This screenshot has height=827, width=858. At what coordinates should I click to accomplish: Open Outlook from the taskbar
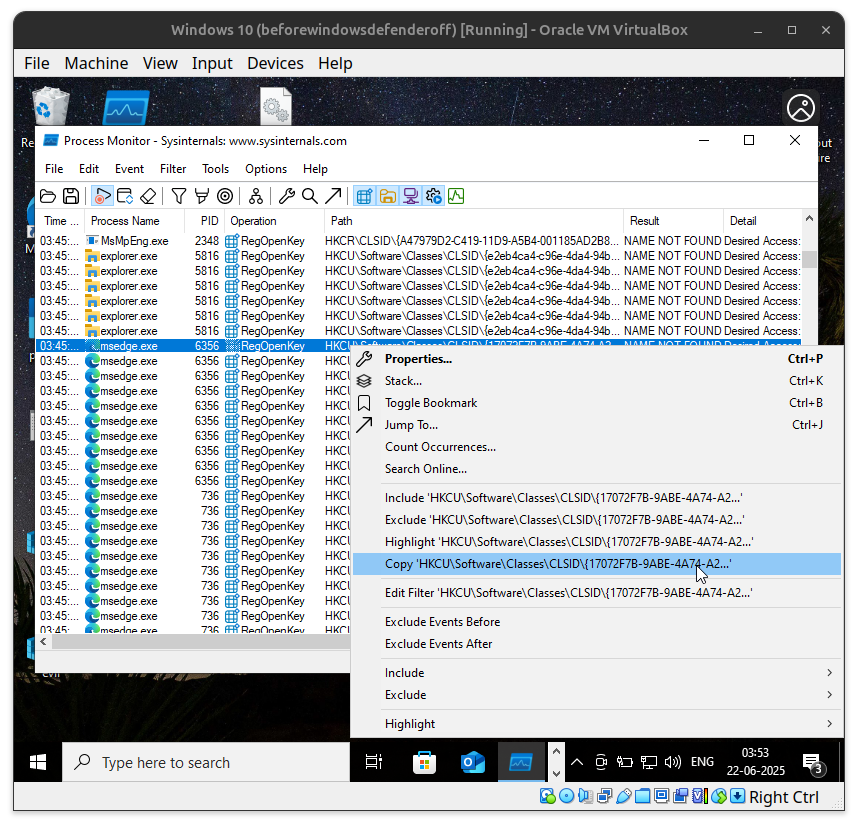pyautogui.click(x=472, y=762)
